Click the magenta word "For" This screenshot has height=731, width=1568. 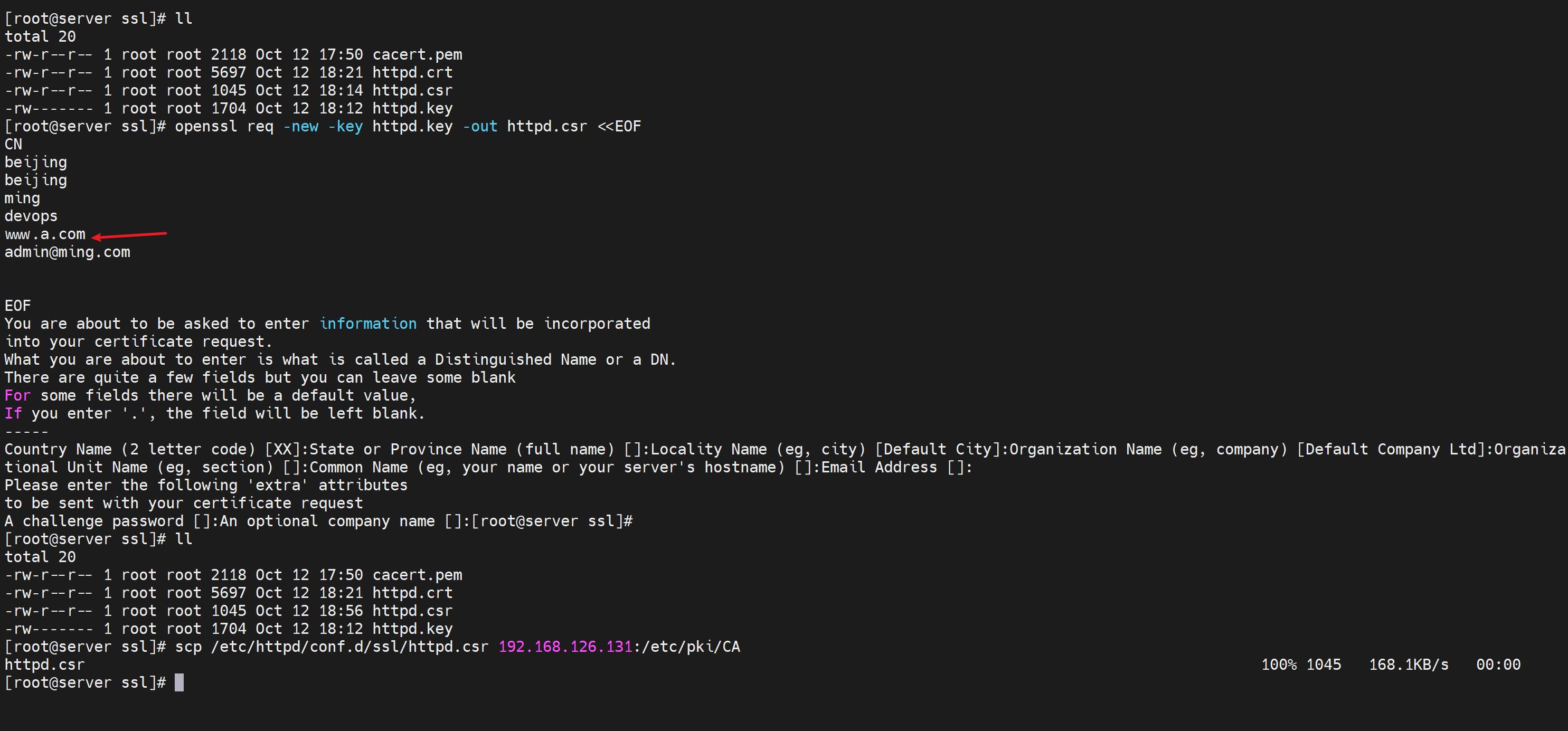(17, 396)
